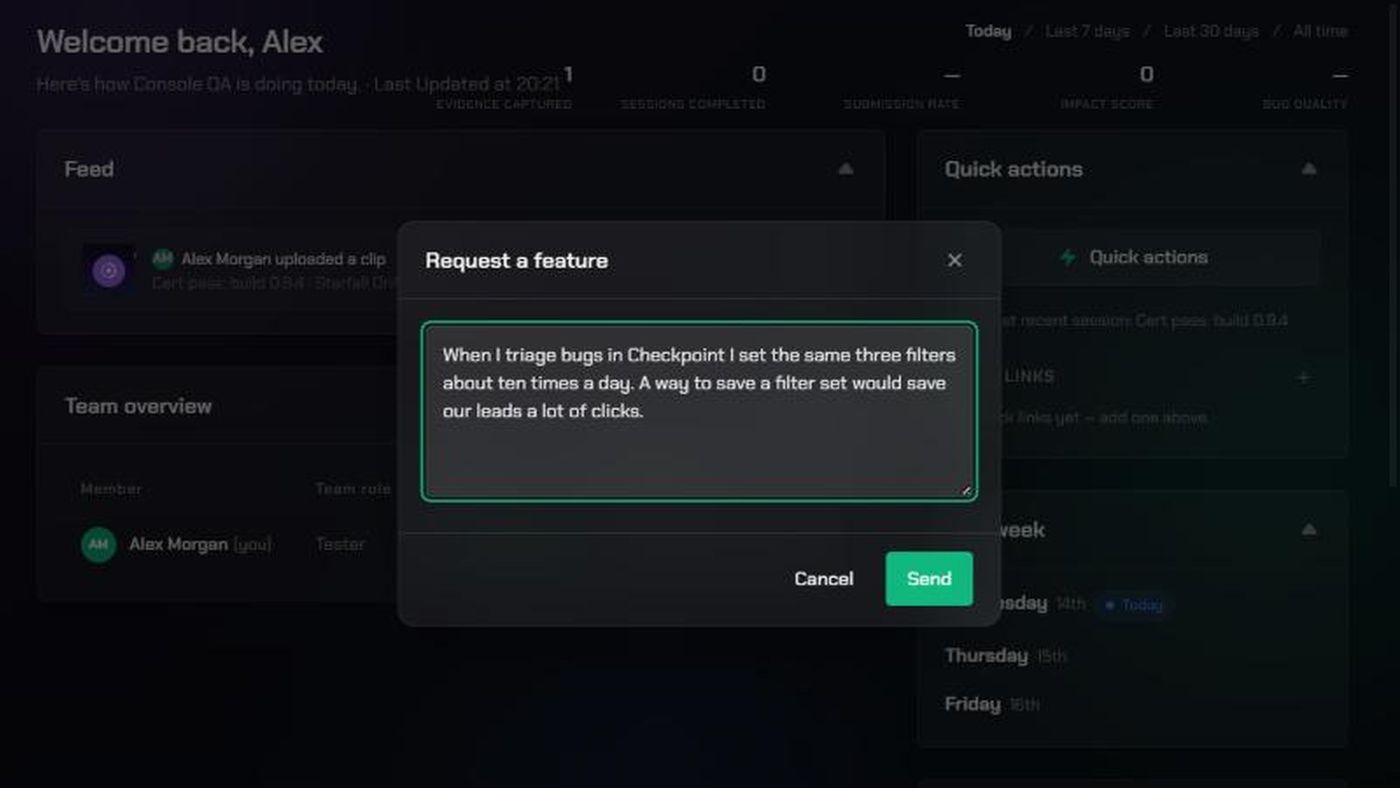The height and width of the screenshot is (788, 1400).
Task: Close the Request a feature dialog
Action: click(x=954, y=260)
